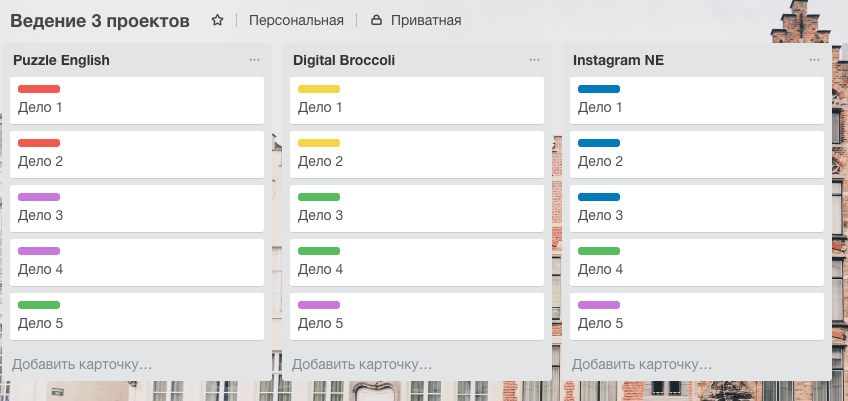The image size is (848, 401).
Task: Add a card to Digital Broccoli list
Action: (363, 364)
